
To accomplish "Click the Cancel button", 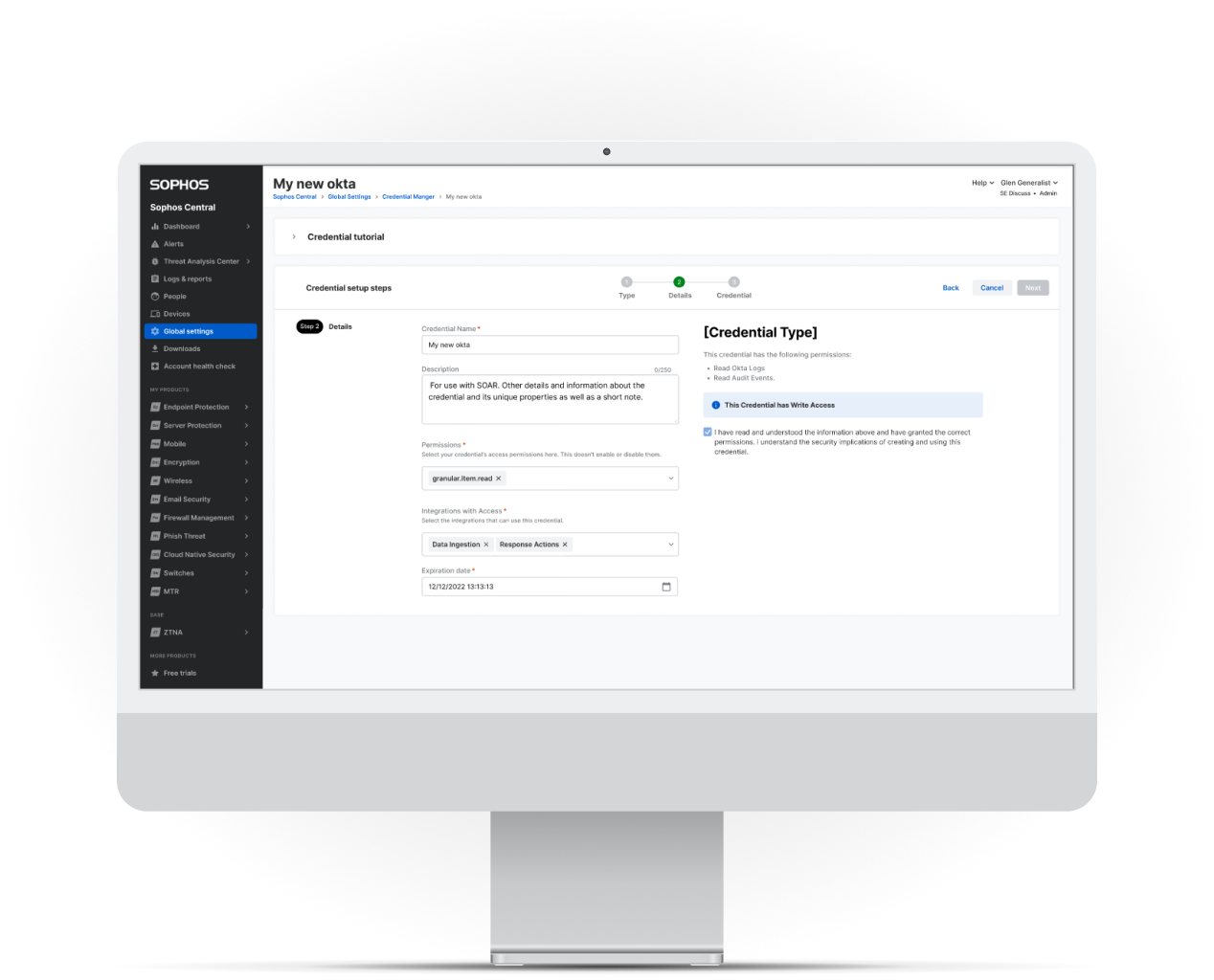I will [992, 288].
